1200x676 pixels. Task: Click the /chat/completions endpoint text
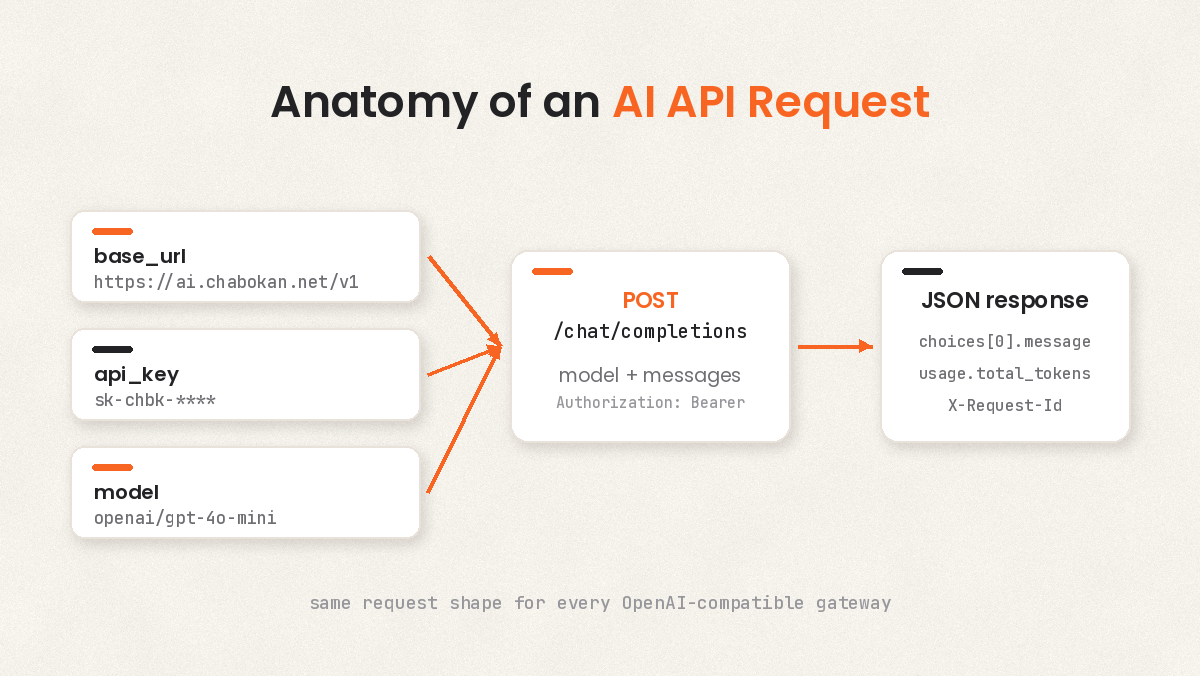click(x=650, y=331)
